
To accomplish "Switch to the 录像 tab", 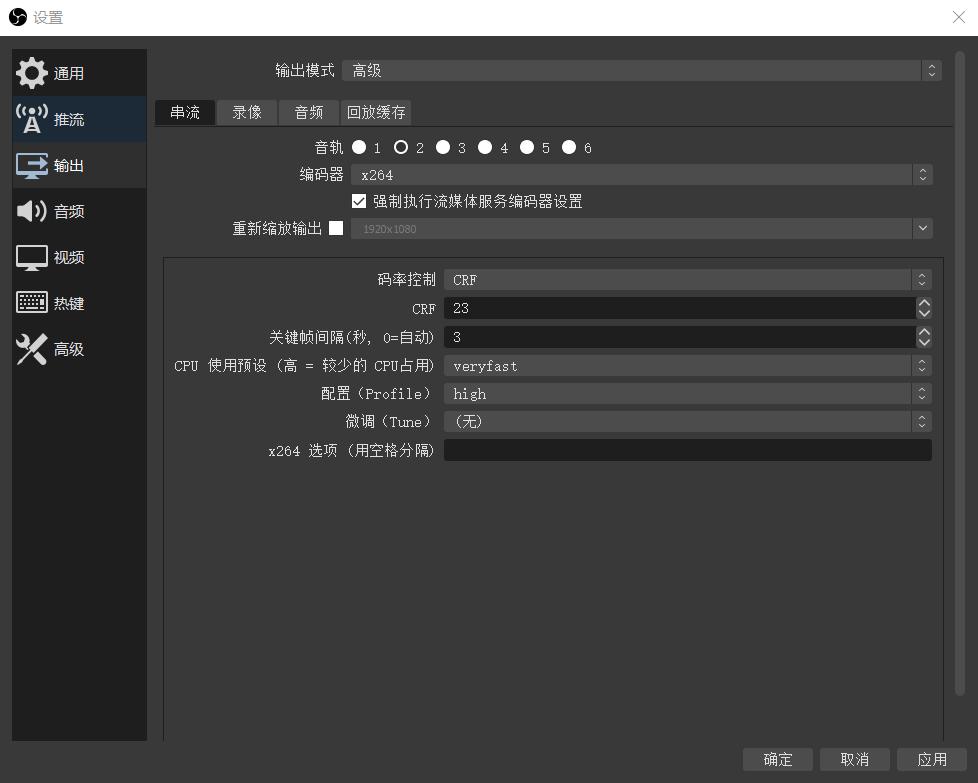I will coord(247,112).
